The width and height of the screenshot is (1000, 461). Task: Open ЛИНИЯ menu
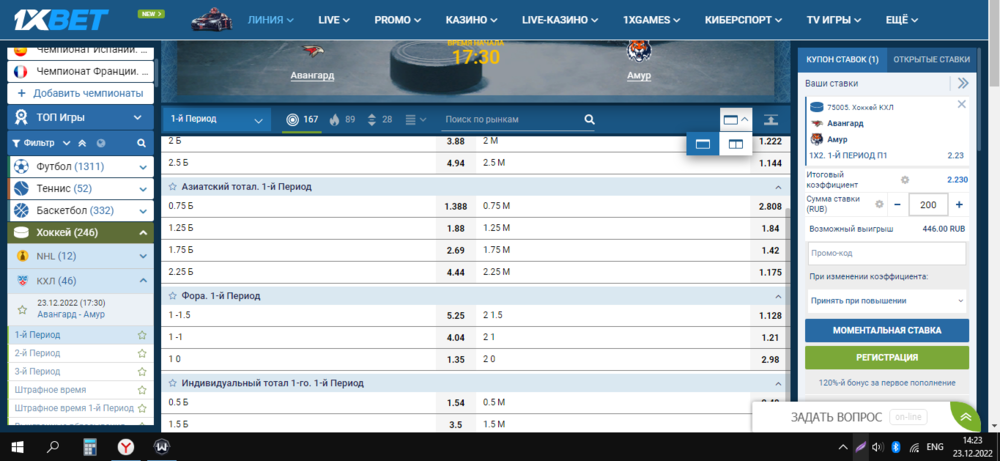tap(270, 20)
